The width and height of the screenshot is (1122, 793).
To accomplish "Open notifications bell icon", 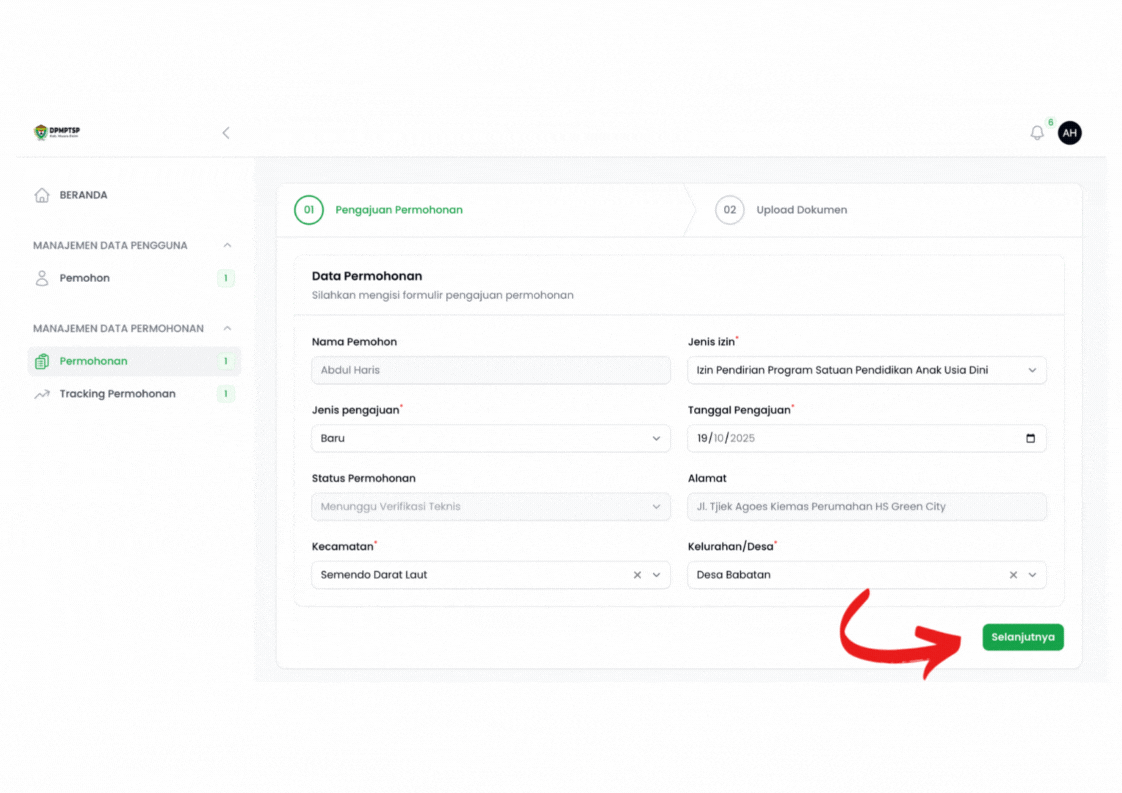I will [x=1037, y=133].
